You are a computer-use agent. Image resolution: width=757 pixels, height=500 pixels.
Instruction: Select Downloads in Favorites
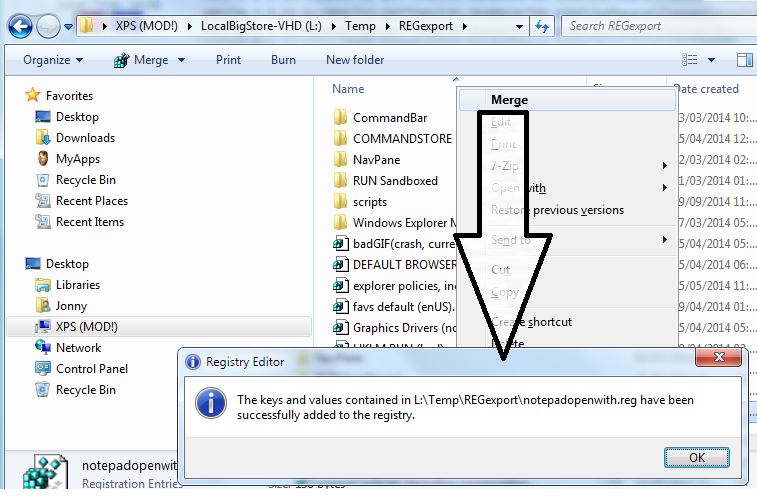click(x=75, y=138)
